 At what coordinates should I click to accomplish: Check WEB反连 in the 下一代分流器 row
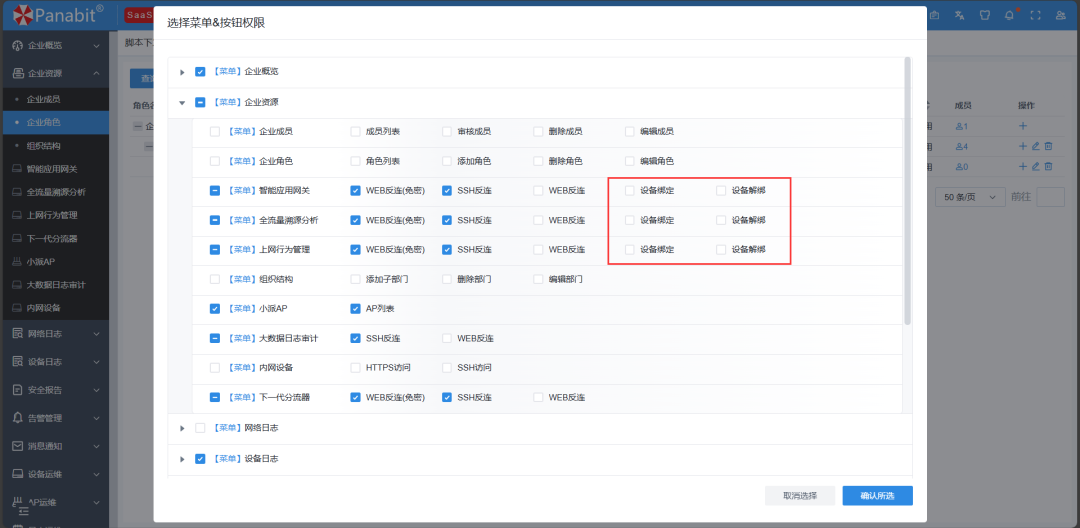tap(538, 397)
